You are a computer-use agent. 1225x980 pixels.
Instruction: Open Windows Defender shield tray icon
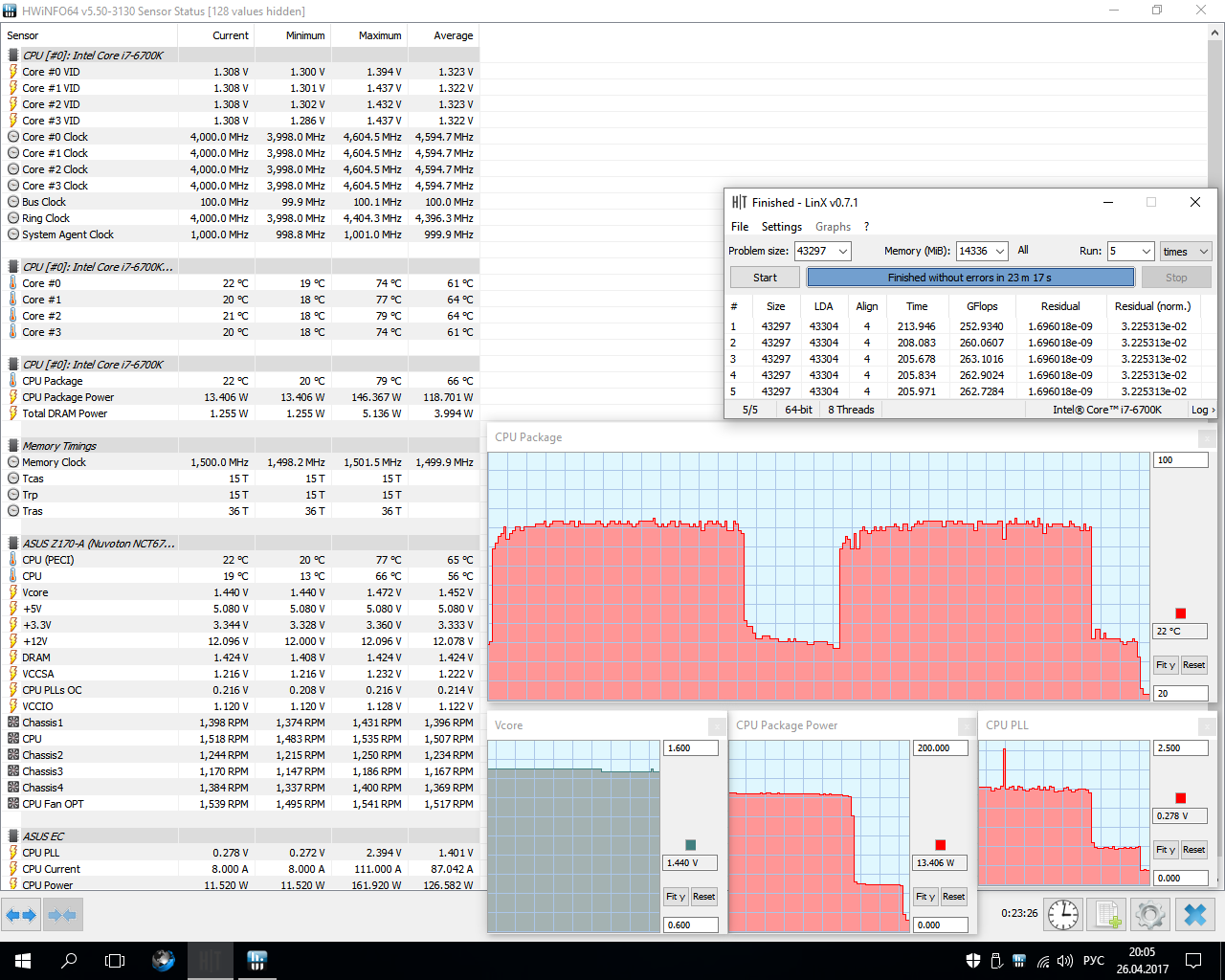(973, 961)
